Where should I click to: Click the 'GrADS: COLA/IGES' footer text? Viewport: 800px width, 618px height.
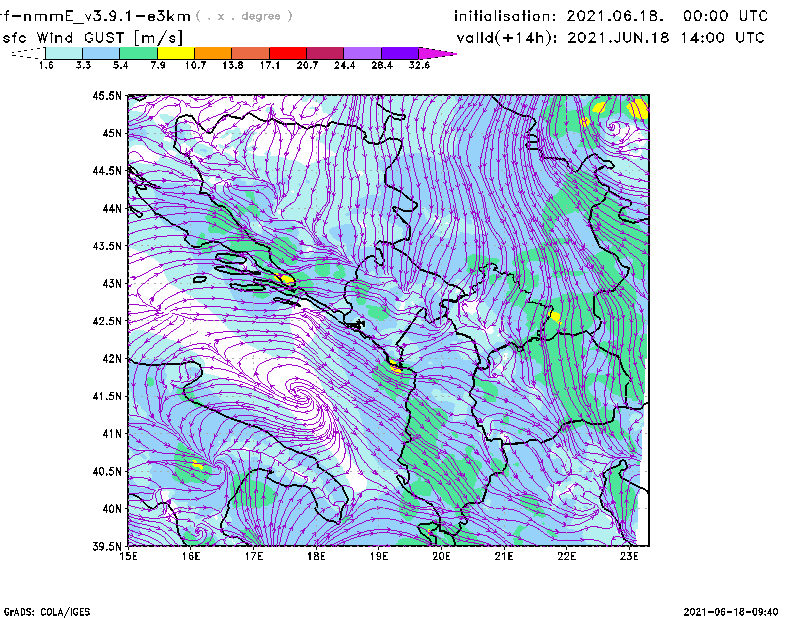(47, 612)
